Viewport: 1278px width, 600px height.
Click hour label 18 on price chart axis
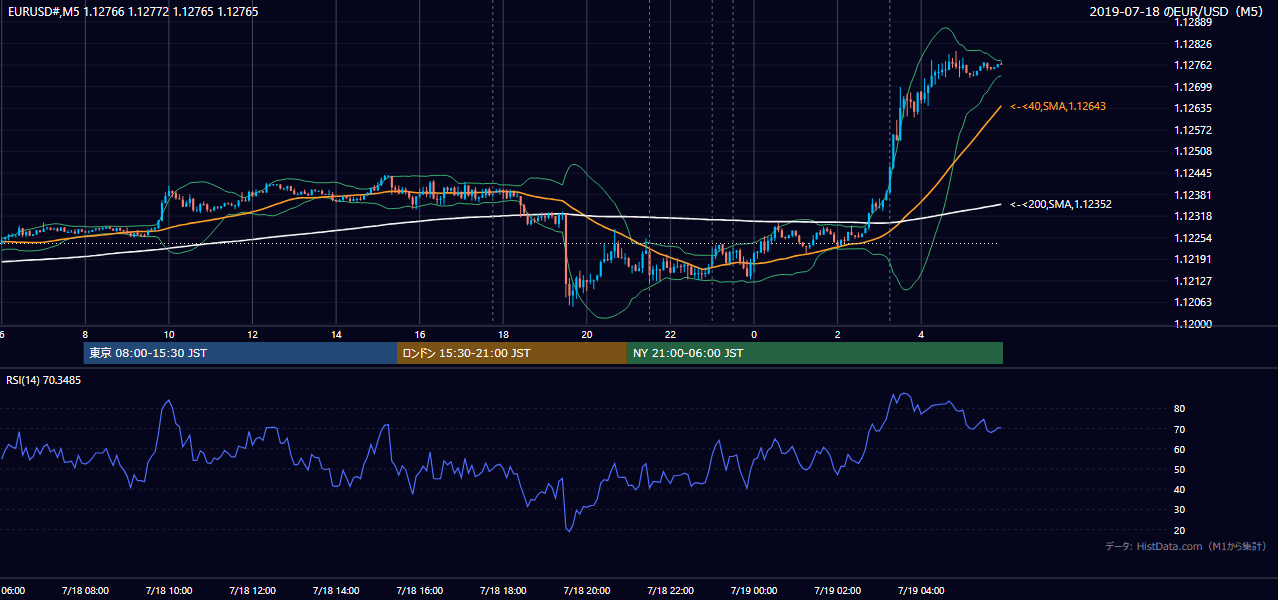point(503,334)
